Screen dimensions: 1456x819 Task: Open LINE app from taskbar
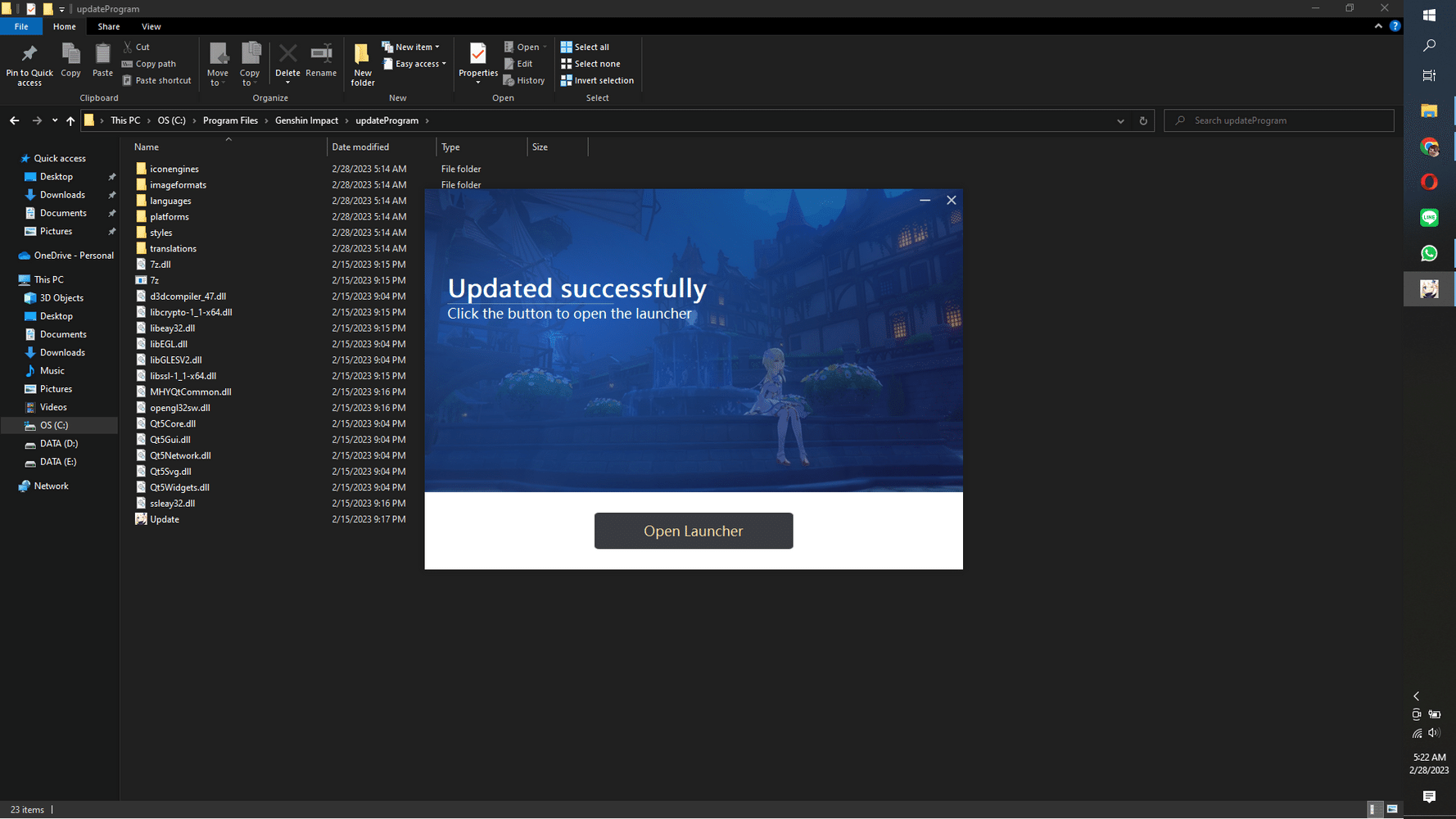pos(1429,217)
